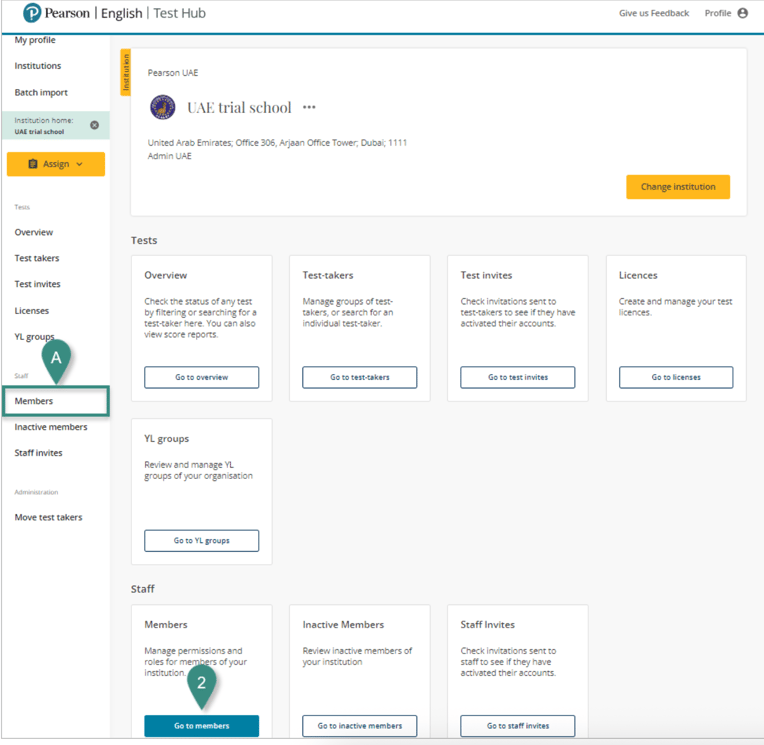
Task: Open Batch import in the sidebar
Action: click(x=41, y=92)
